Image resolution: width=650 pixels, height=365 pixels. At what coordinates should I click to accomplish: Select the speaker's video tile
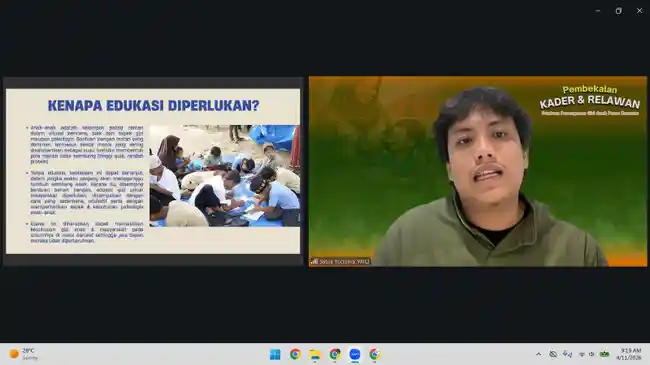pyautogui.click(x=478, y=171)
